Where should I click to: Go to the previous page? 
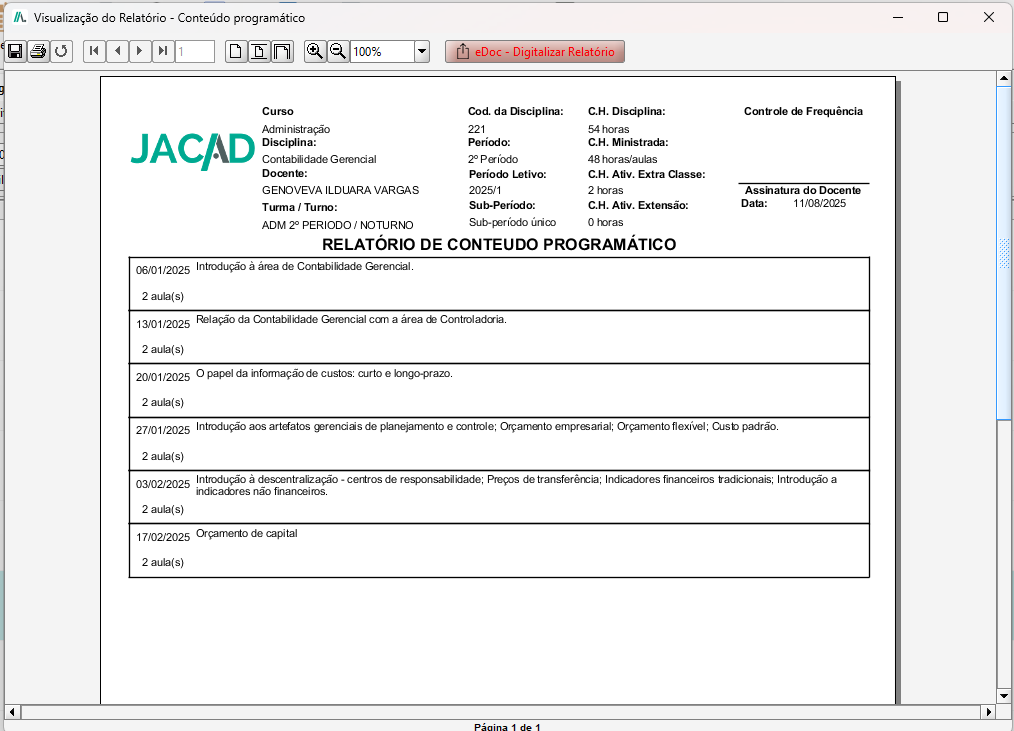coord(117,51)
